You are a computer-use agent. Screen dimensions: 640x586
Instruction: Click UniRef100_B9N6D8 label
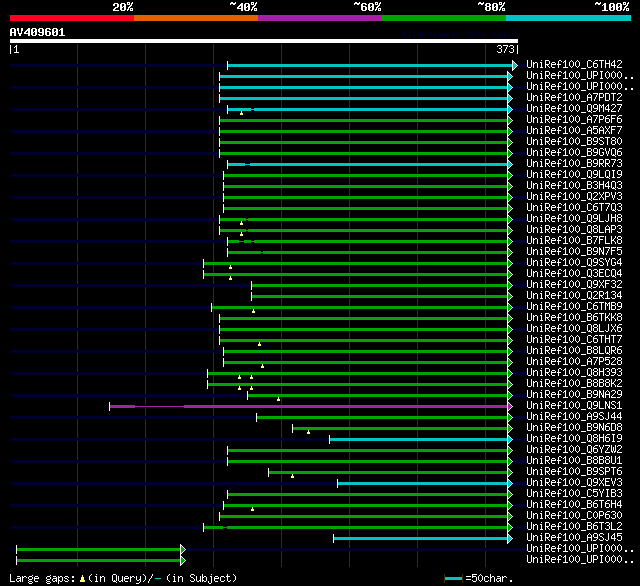[574, 428]
